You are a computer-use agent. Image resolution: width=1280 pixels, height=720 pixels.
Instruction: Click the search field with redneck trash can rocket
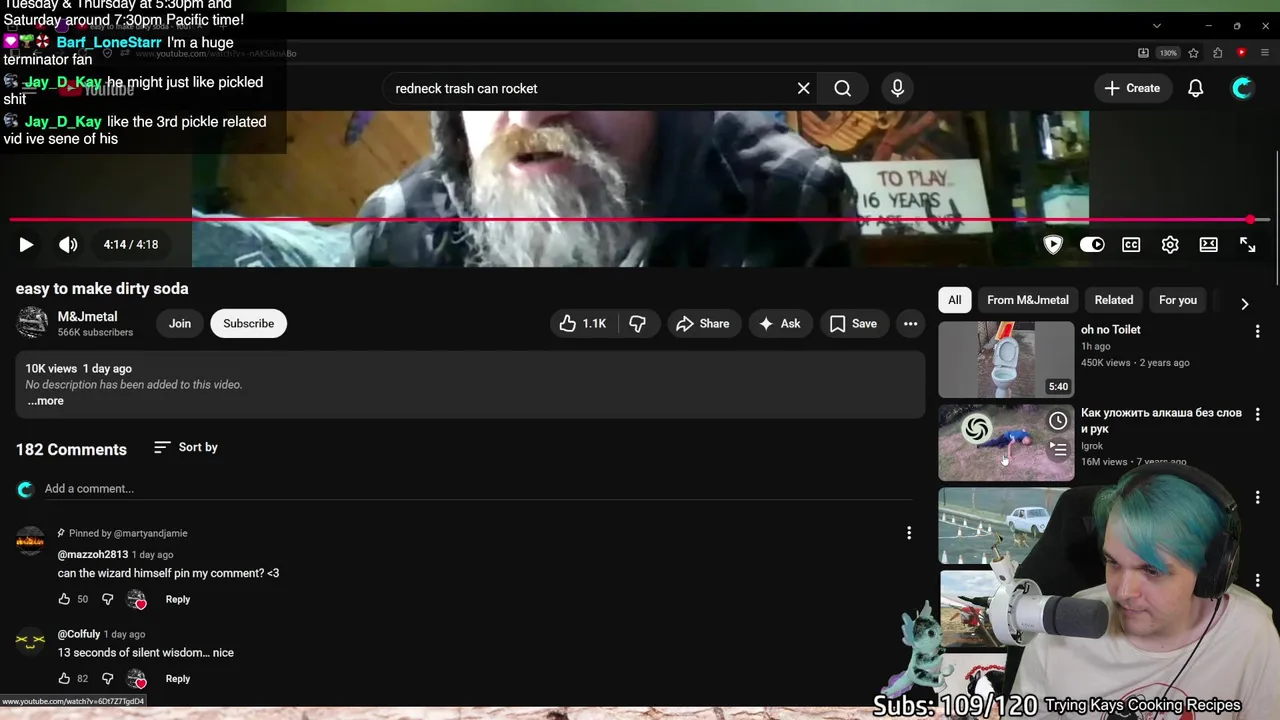[x=590, y=88]
